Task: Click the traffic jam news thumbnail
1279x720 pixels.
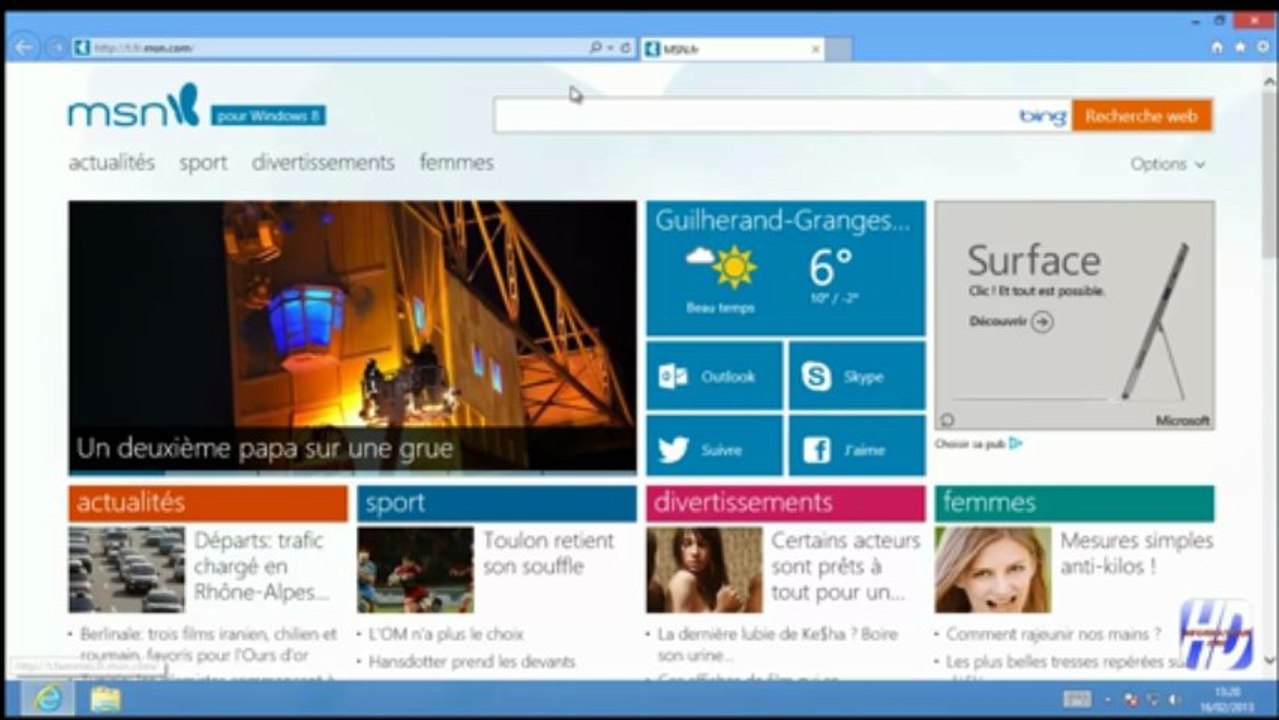Action: tap(126, 570)
